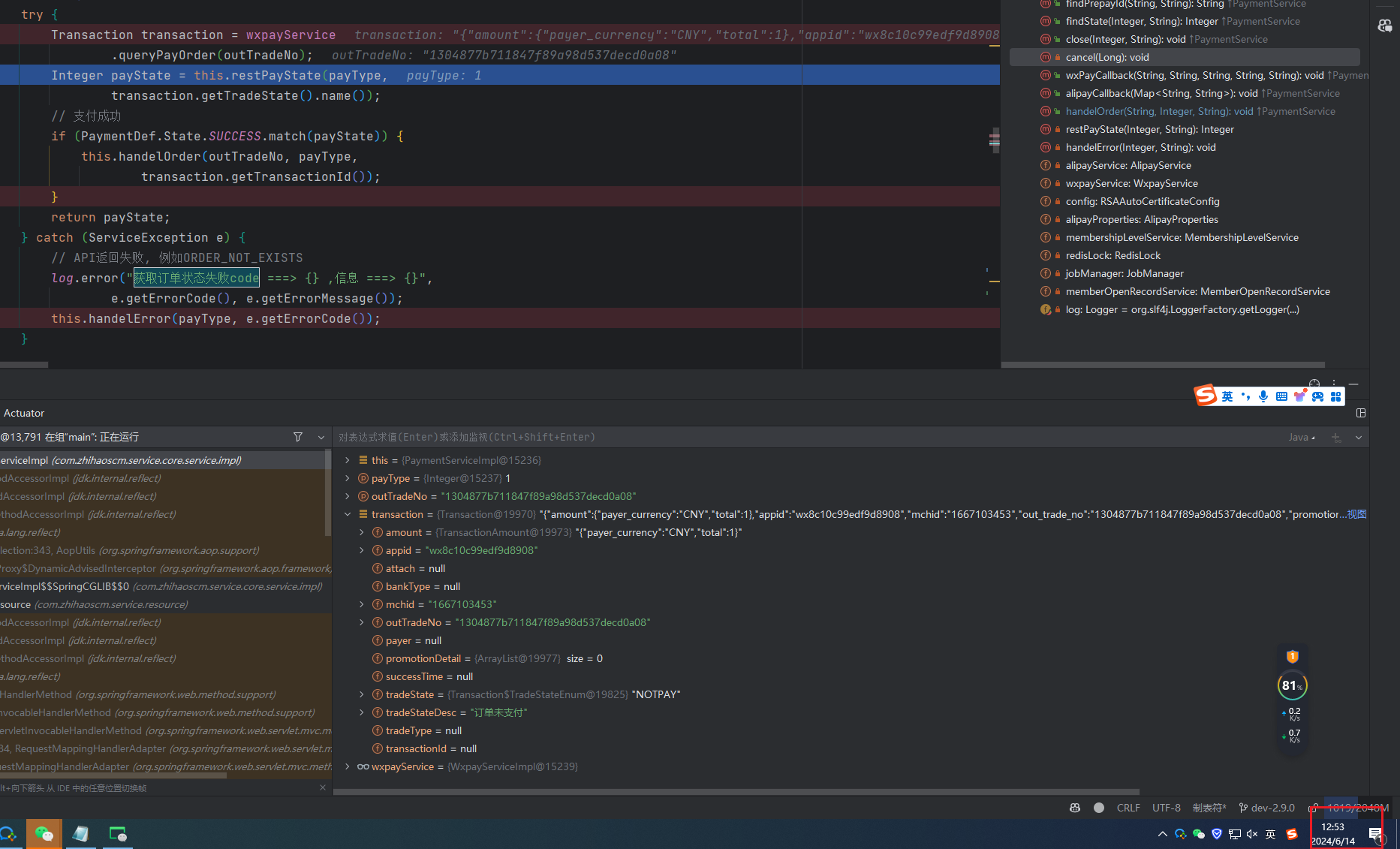Open the skin shirt icon on Sogou bar
1400x849 pixels.
pos(1299,396)
